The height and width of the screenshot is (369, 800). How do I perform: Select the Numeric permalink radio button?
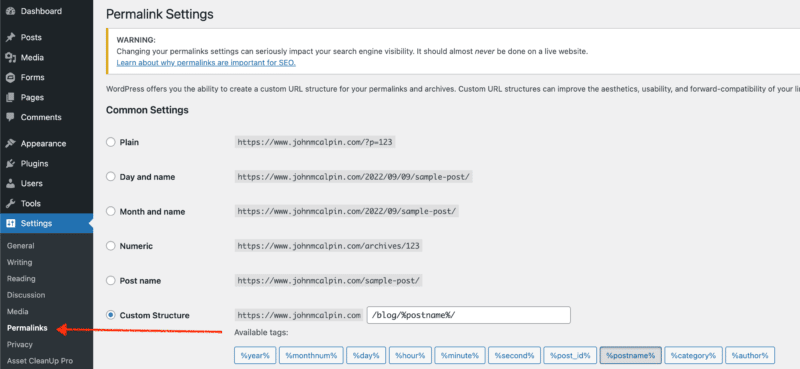coord(111,246)
